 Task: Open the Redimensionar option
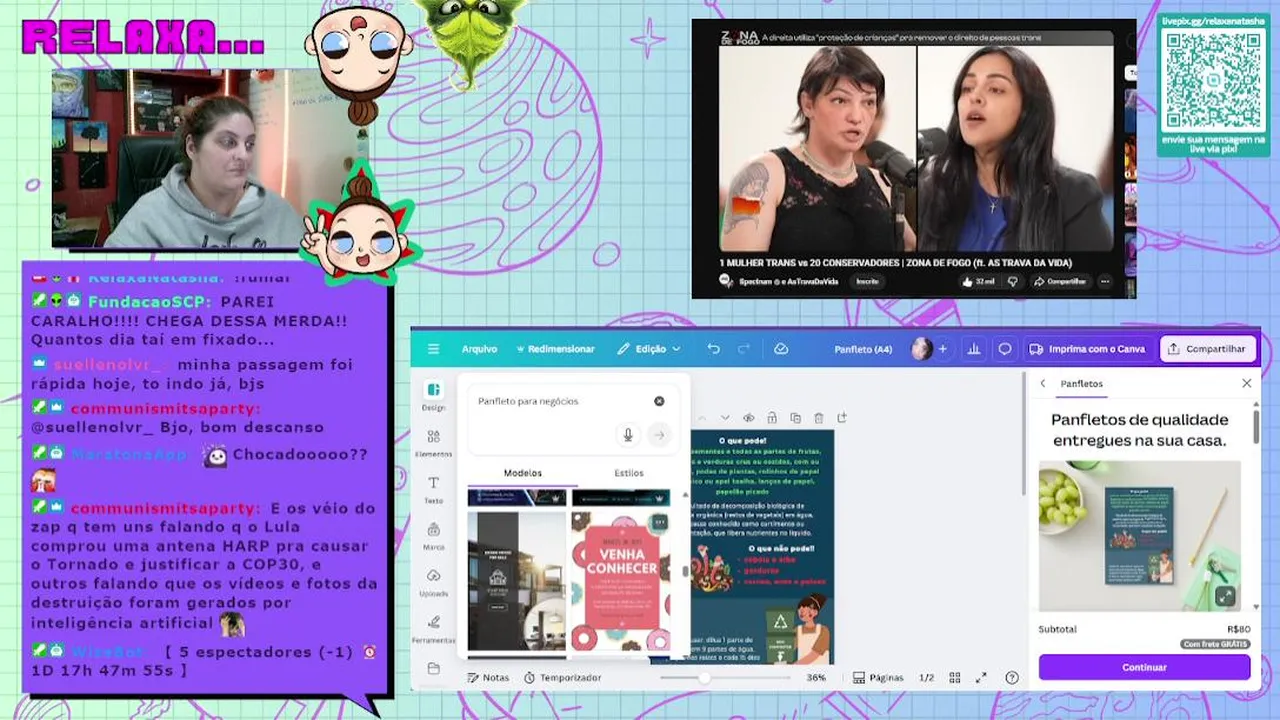(554, 349)
